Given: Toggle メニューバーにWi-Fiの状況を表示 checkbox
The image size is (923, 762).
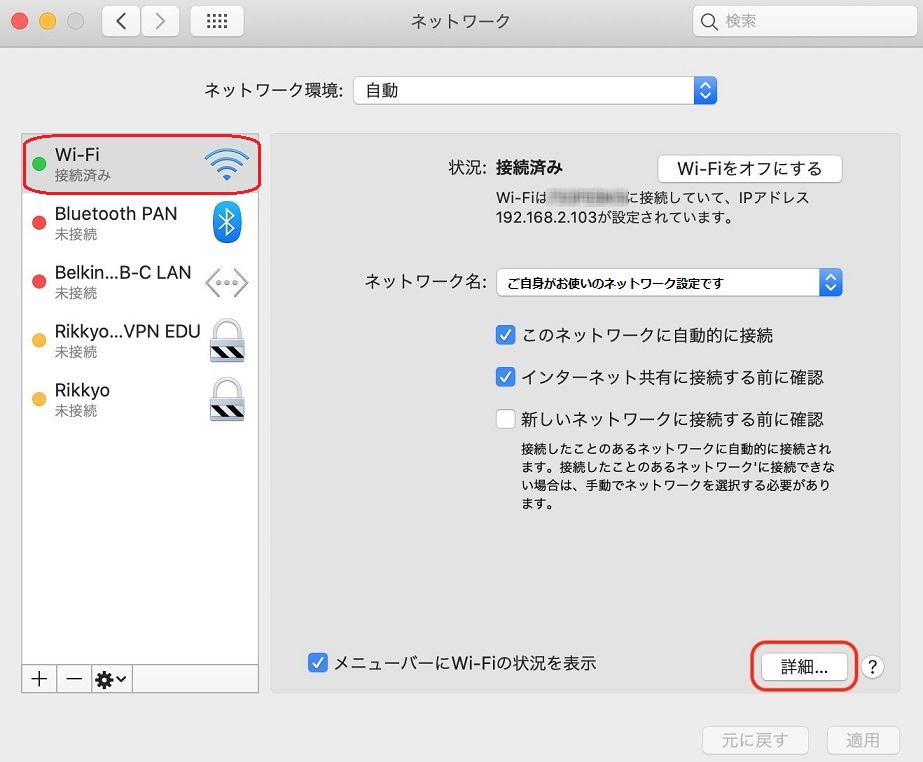Looking at the screenshot, I should tap(318, 663).
